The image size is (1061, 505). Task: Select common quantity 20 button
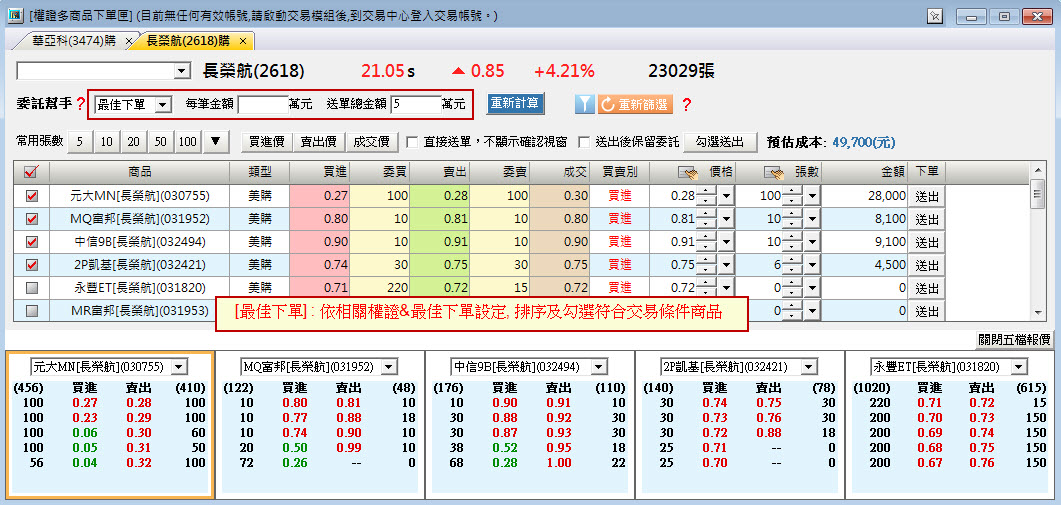[x=134, y=141]
